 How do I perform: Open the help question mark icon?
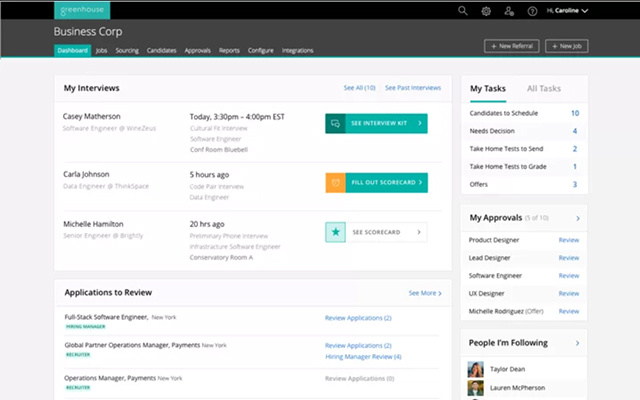click(x=532, y=11)
